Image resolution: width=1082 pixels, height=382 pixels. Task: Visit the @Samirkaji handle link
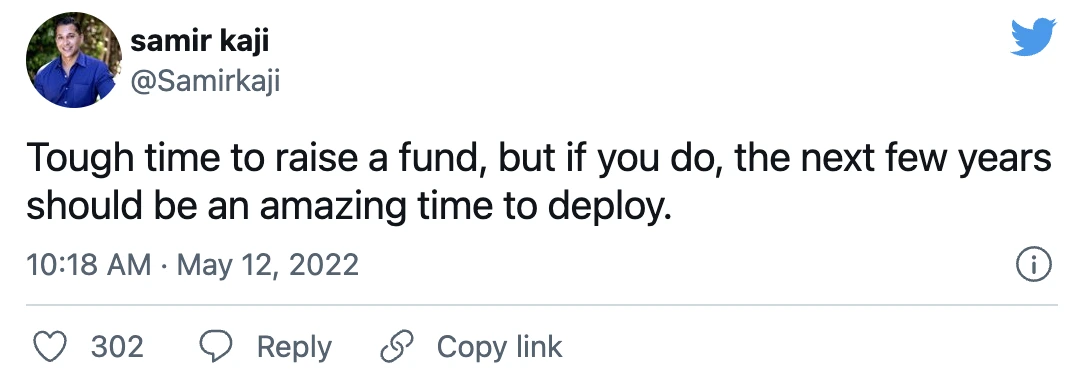coord(205,83)
